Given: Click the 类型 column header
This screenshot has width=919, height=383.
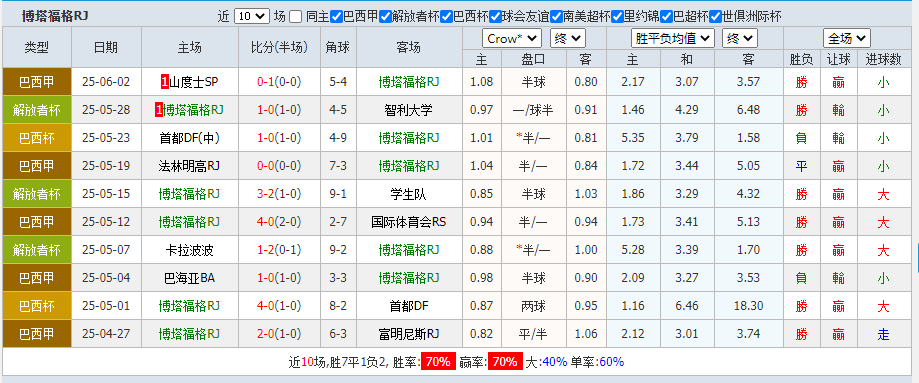Looking at the screenshot, I should click(x=37, y=48).
